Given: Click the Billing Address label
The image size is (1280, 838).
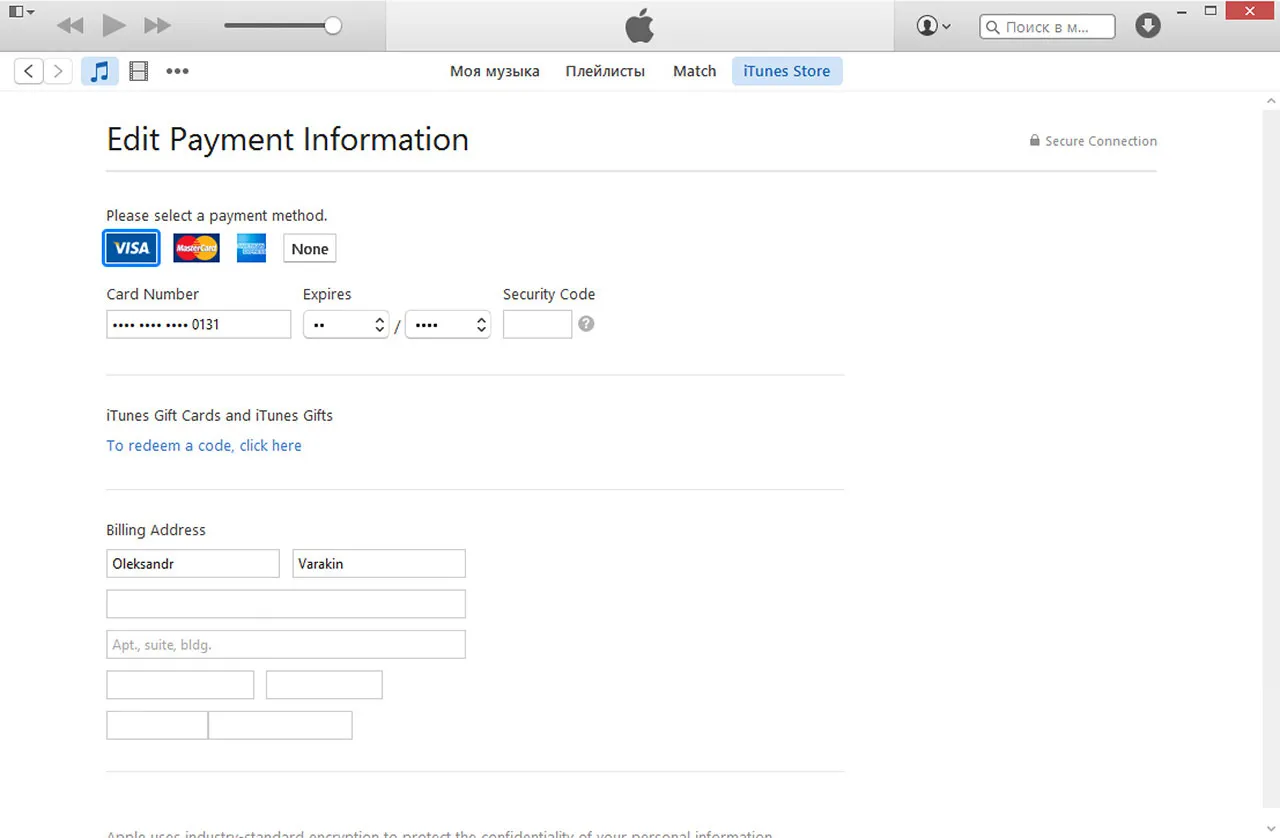Looking at the screenshot, I should coord(156,530).
